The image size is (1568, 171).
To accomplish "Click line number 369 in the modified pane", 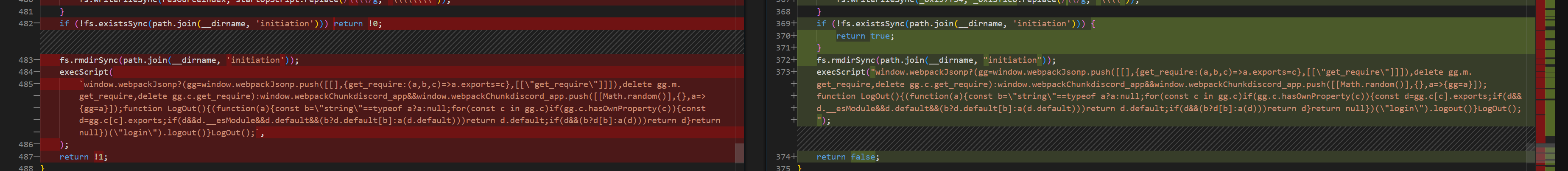I will coord(783,24).
